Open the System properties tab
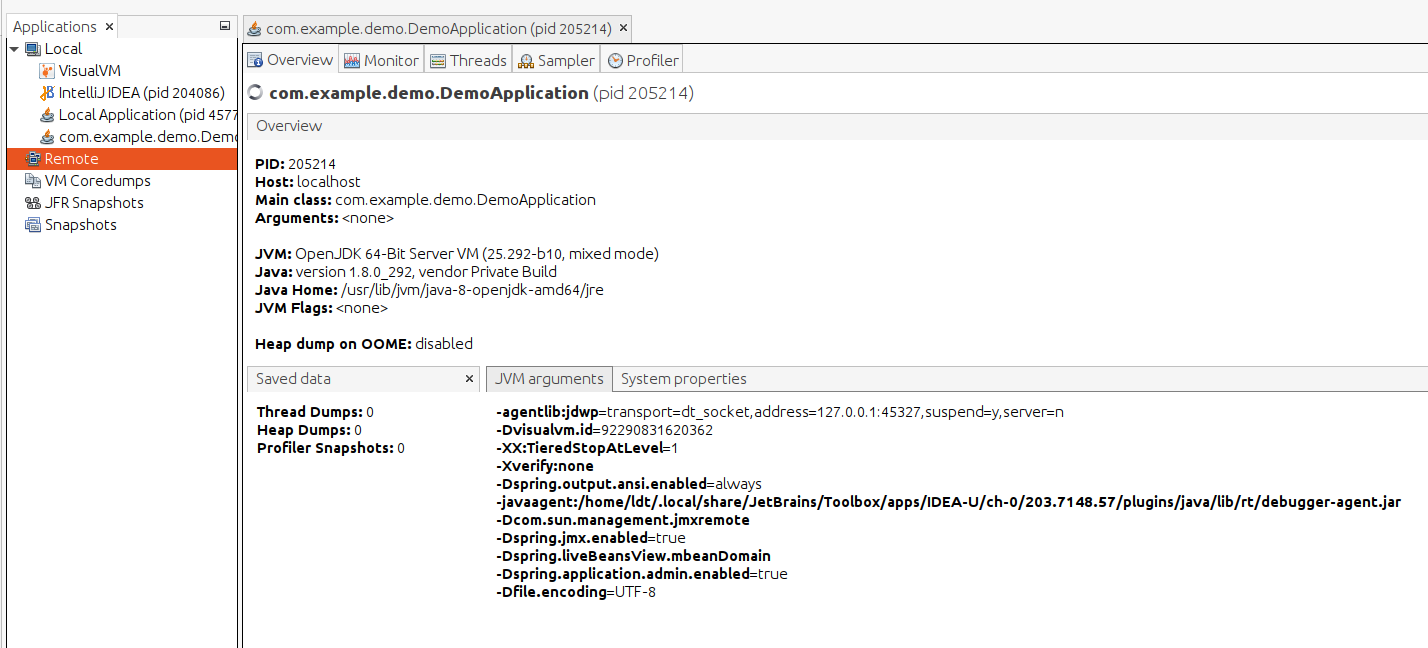1428x648 pixels. pyautogui.click(x=684, y=379)
